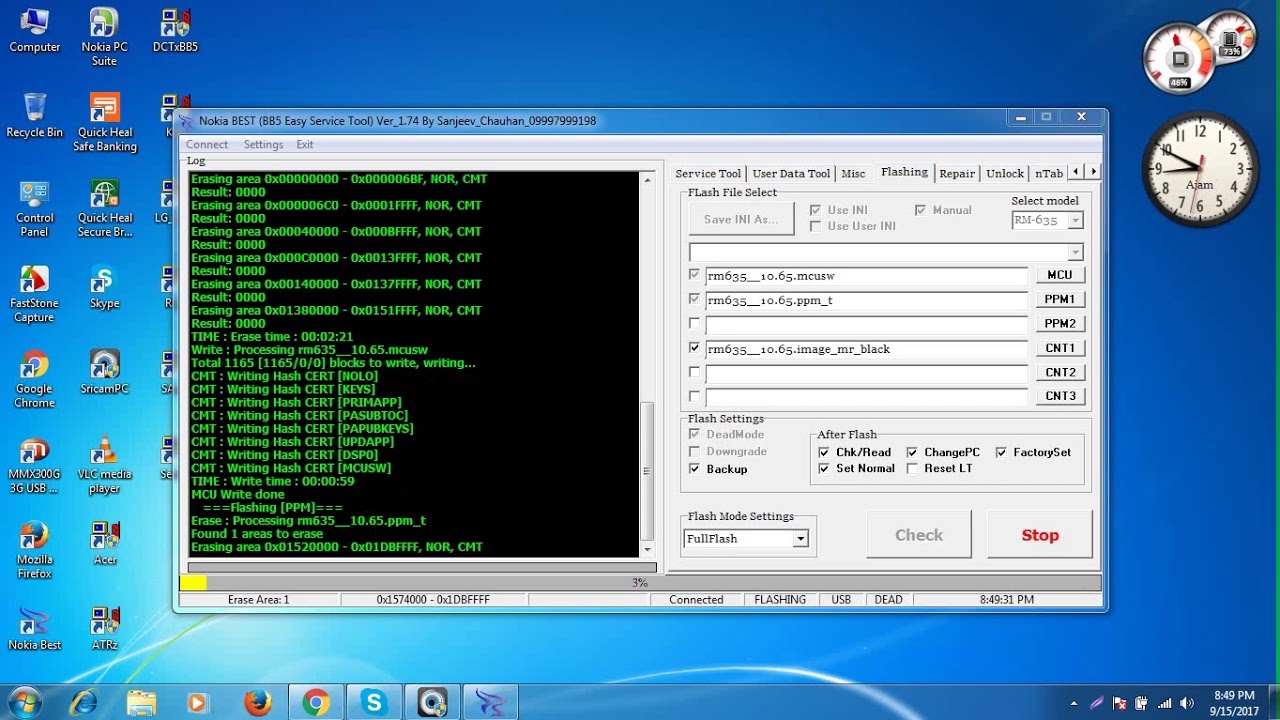Switch to the Misc tab
Screen dimensions: 1280x720
pos(853,173)
